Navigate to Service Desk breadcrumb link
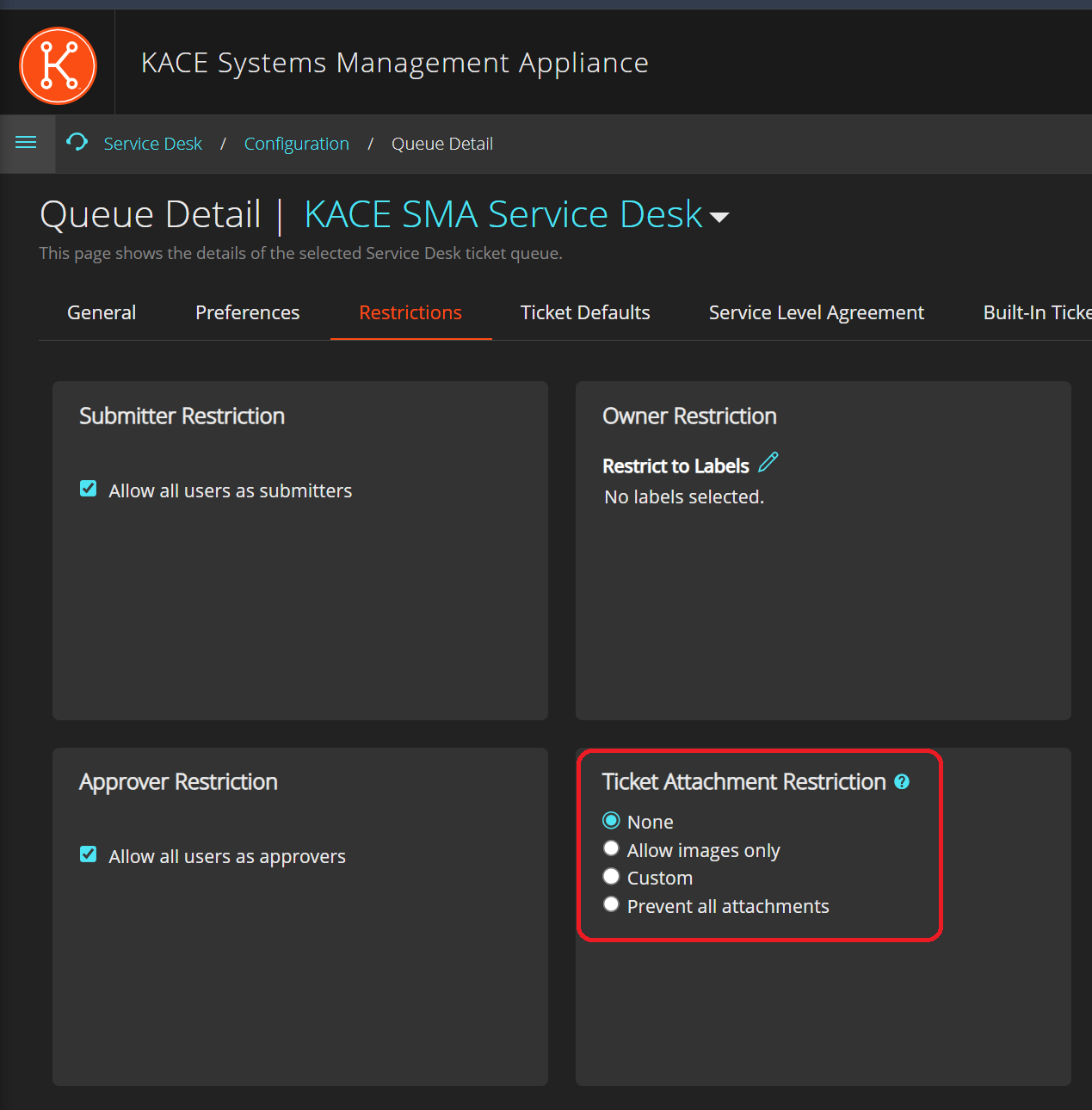 [x=153, y=144]
